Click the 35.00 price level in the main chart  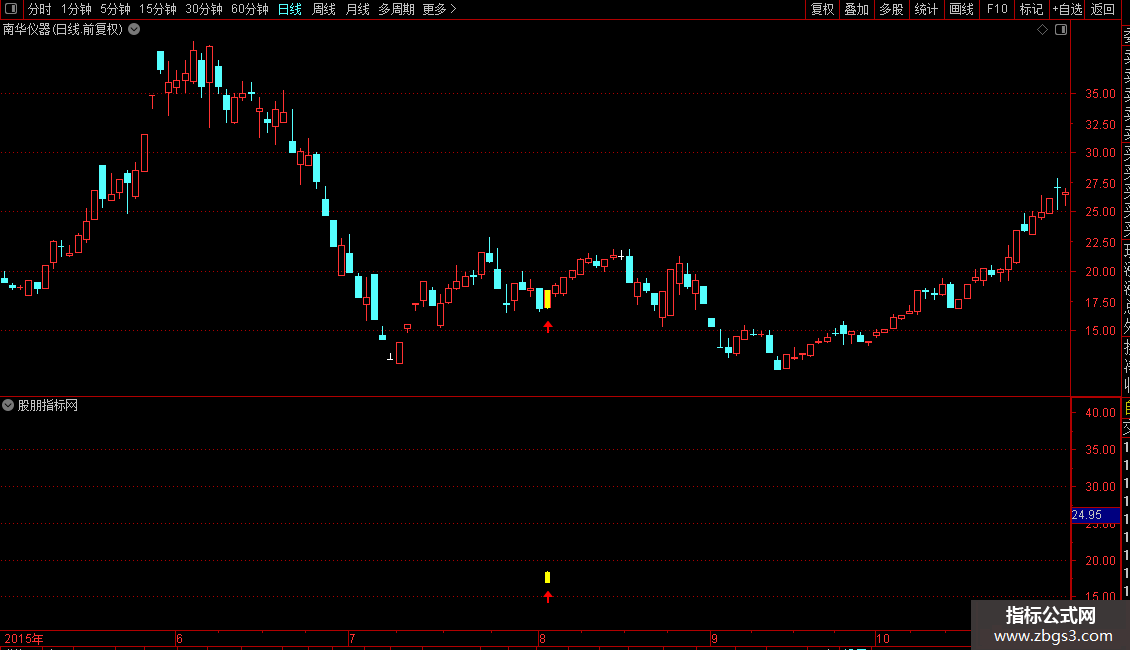click(x=1100, y=94)
